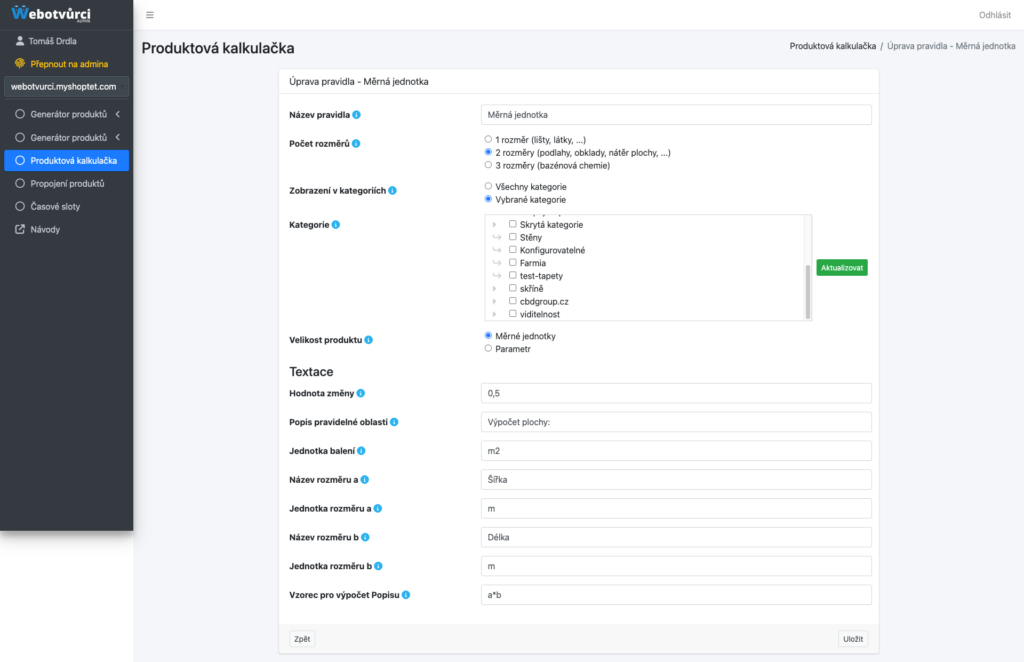Open Propojení produktů in sidebar
This screenshot has height=662, width=1024.
coord(67,183)
